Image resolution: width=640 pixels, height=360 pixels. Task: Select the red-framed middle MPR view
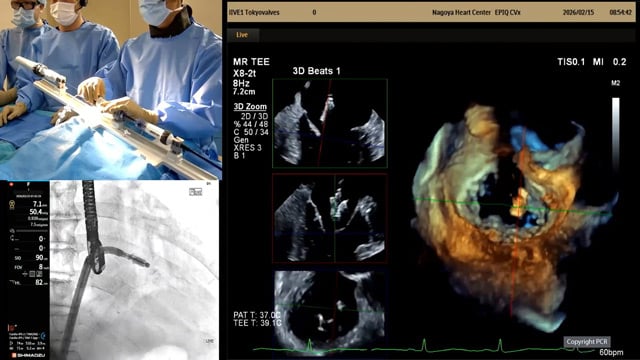(329, 218)
